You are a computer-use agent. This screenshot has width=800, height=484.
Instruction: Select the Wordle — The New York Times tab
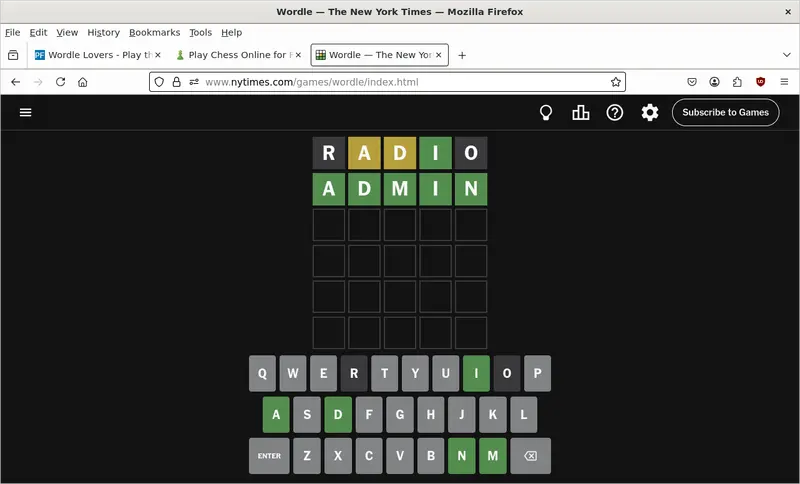pos(380,55)
